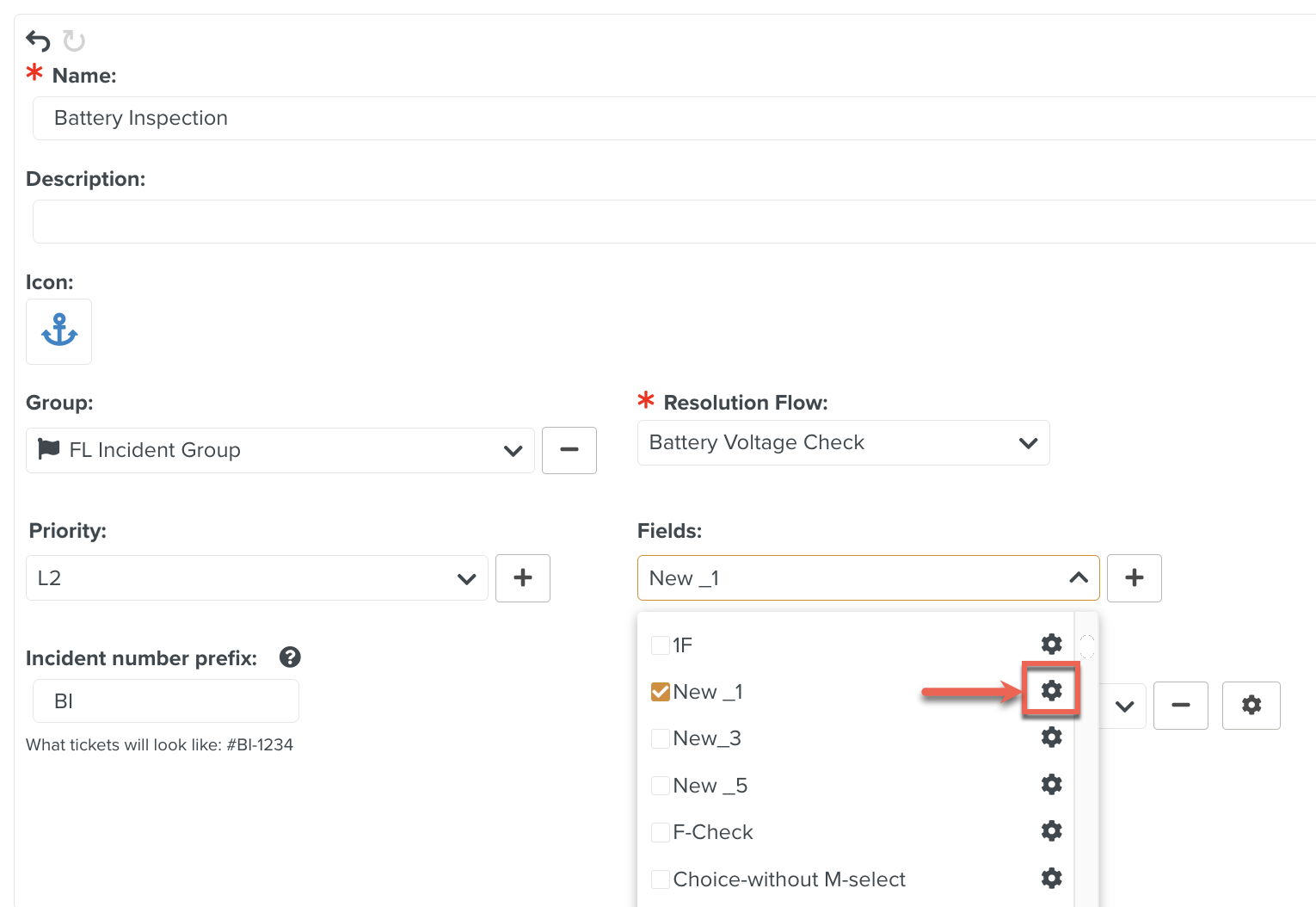Viewport: 1316px width, 907px height.
Task: Tick the F-Check checkbox
Action: pos(661,832)
